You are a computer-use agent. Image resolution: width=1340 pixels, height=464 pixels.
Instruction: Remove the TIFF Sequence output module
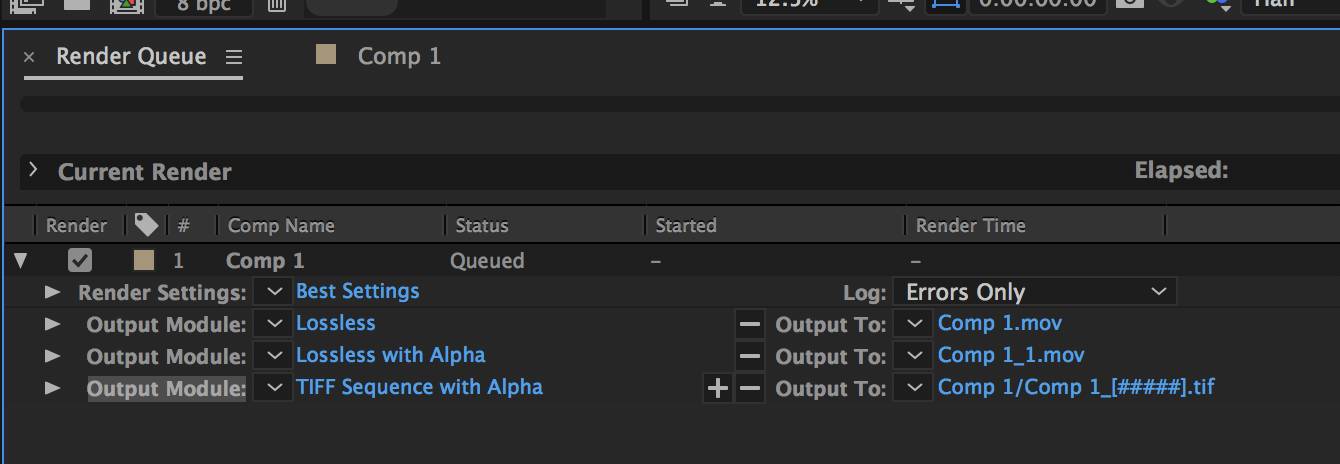pyautogui.click(x=749, y=388)
